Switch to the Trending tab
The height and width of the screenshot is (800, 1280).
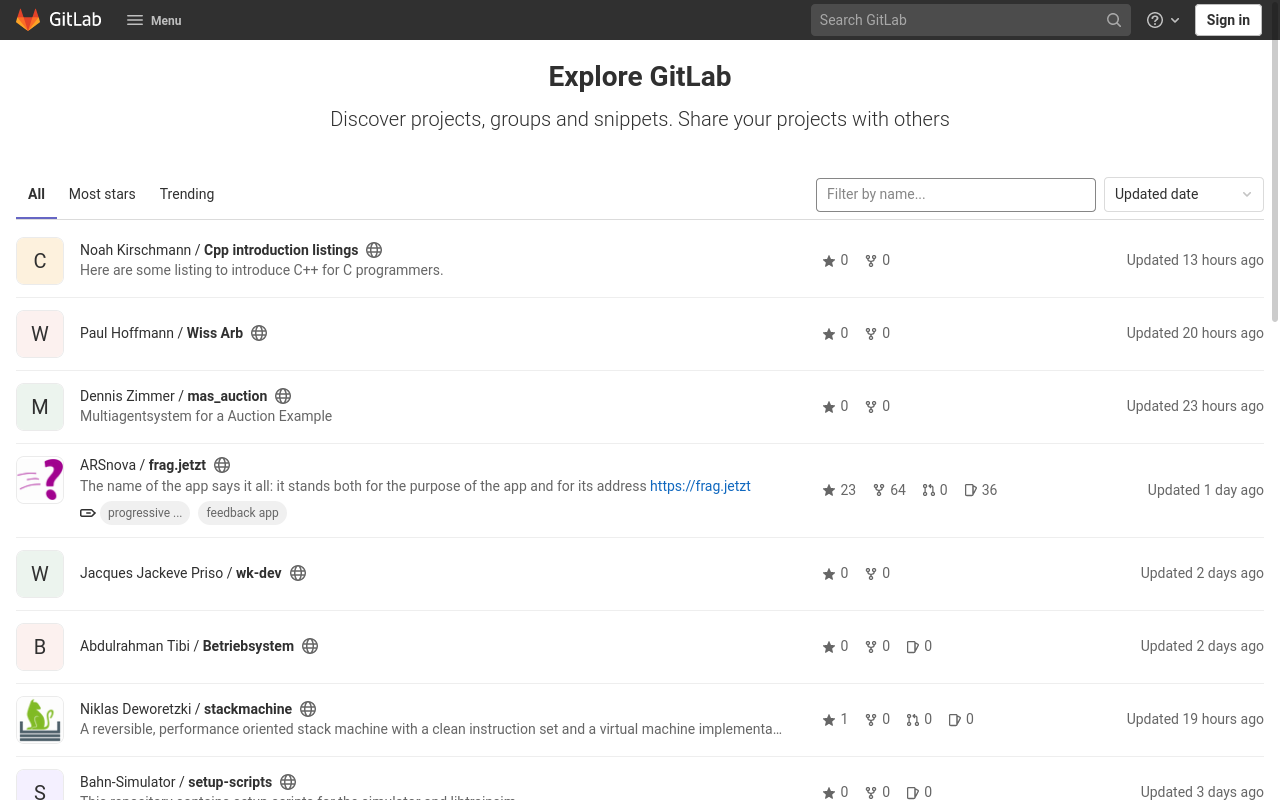tap(187, 194)
